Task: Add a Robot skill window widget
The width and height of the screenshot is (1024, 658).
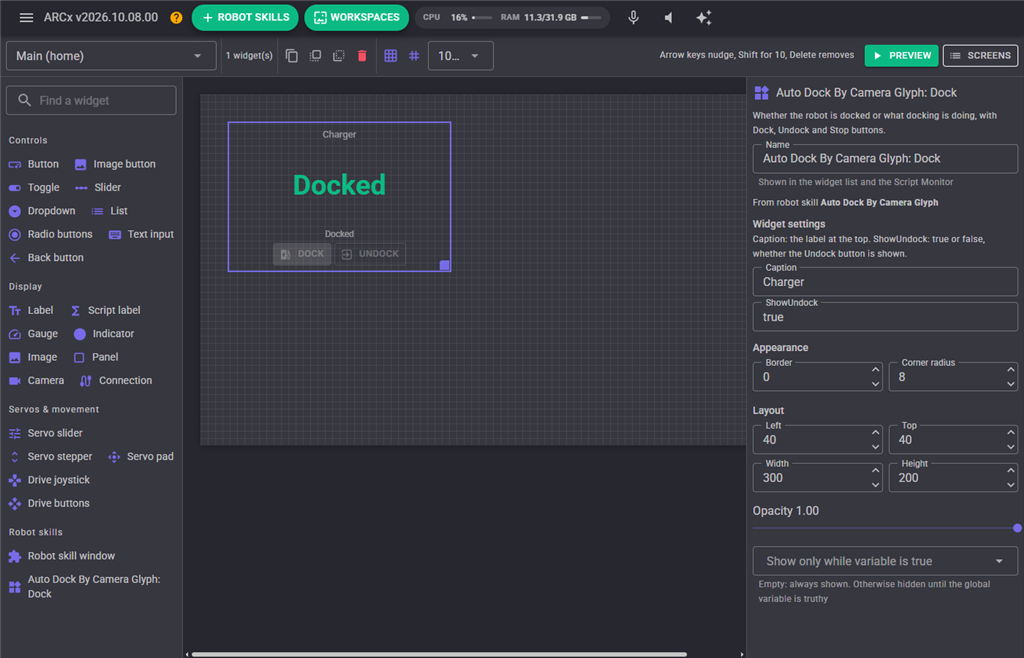Action: point(61,556)
